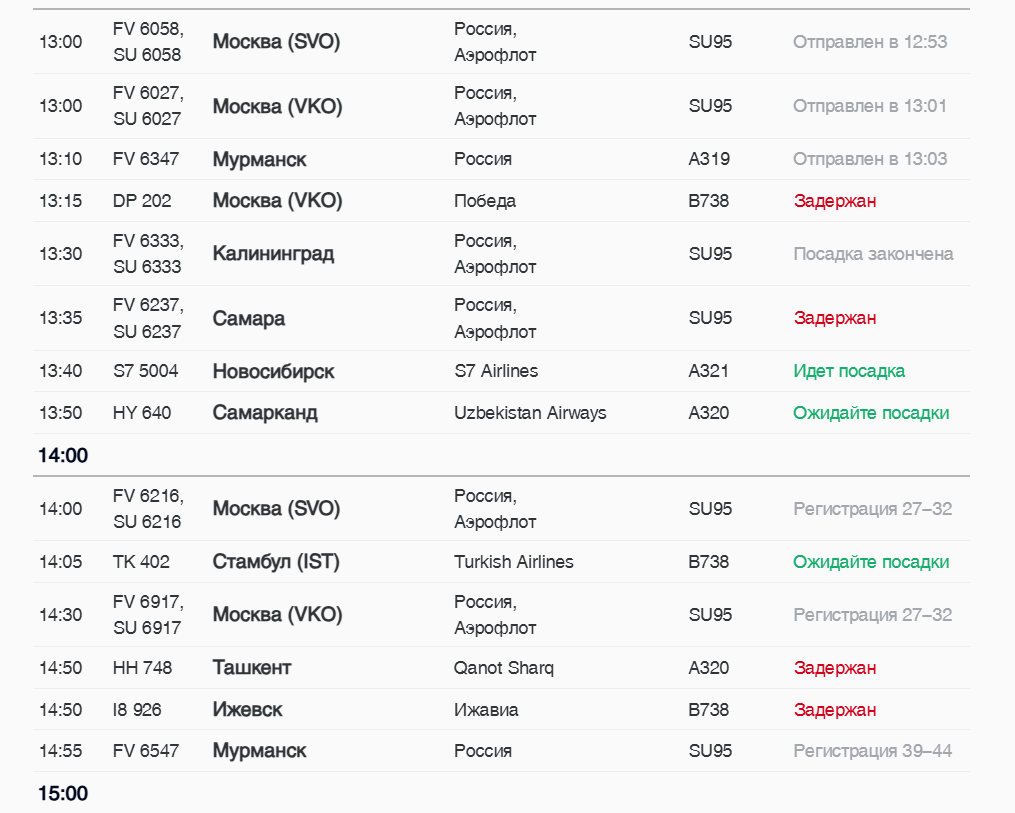
Task: Click 'Задержан' status for flight DP 202
Action: pos(834,201)
